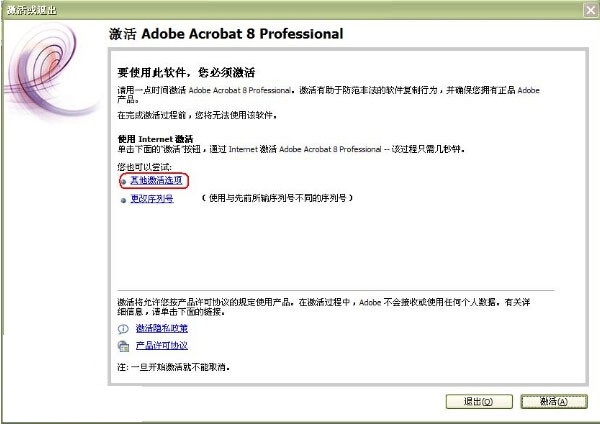Click the text 在完成激活过程前，您将无法使用该软件

click(197, 115)
